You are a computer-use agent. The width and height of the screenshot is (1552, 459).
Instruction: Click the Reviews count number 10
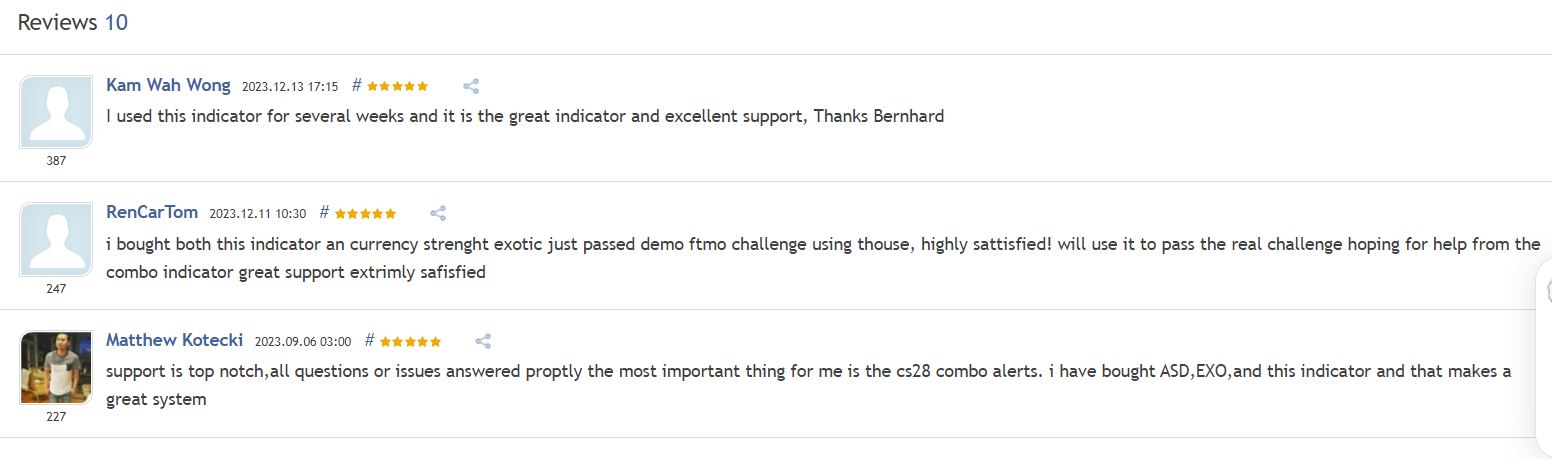116,22
